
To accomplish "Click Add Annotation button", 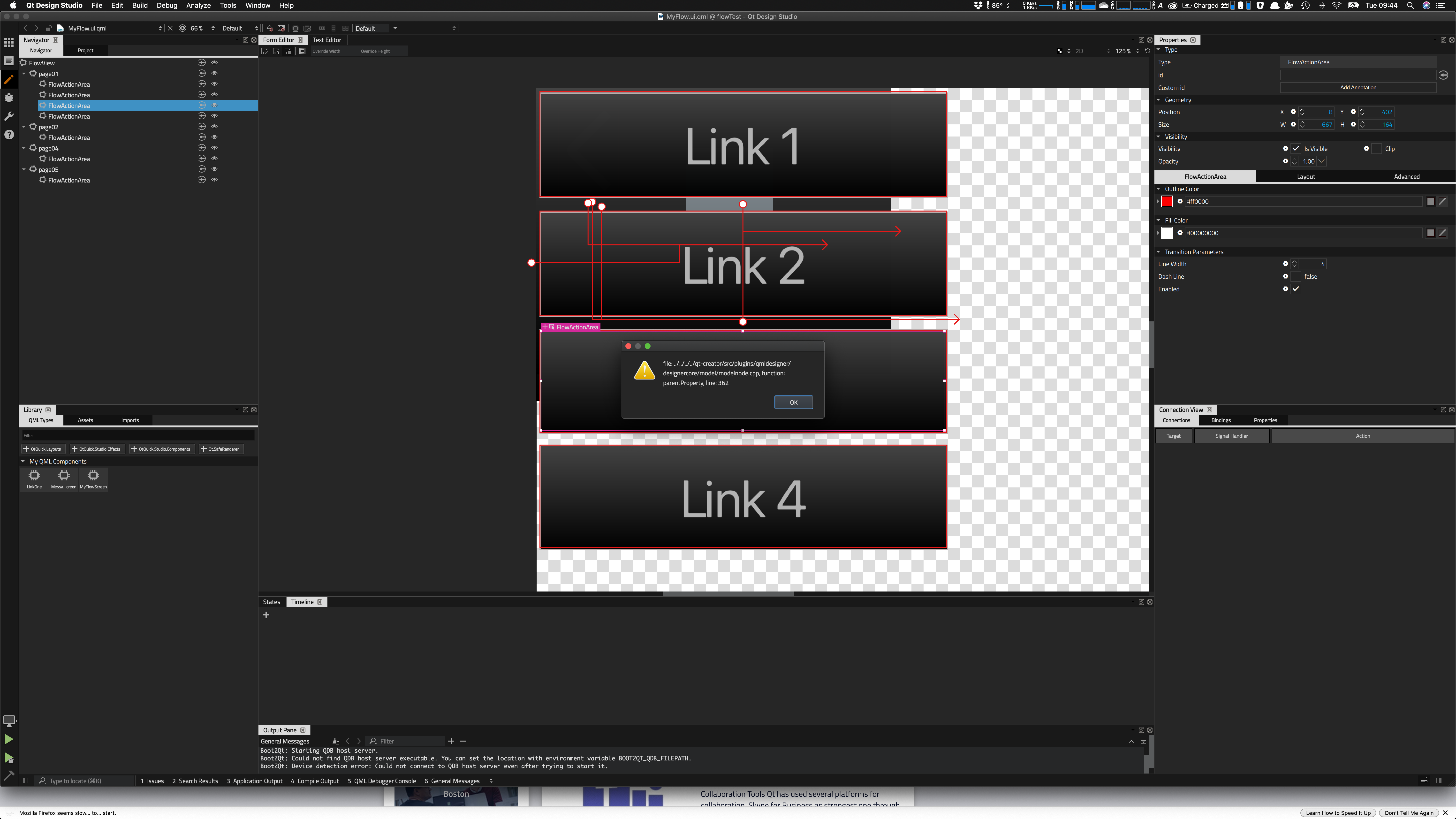I will (1358, 88).
